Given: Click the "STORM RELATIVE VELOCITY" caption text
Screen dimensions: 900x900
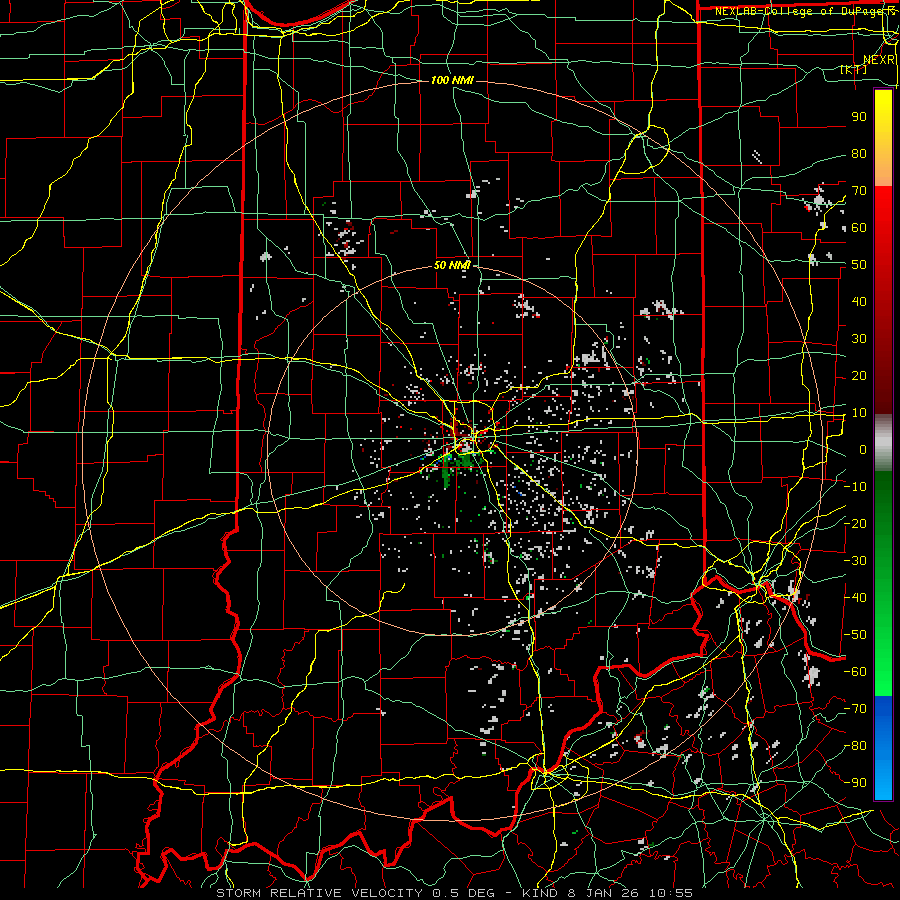Looking at the screenshot, I should (x=319, y=893).
